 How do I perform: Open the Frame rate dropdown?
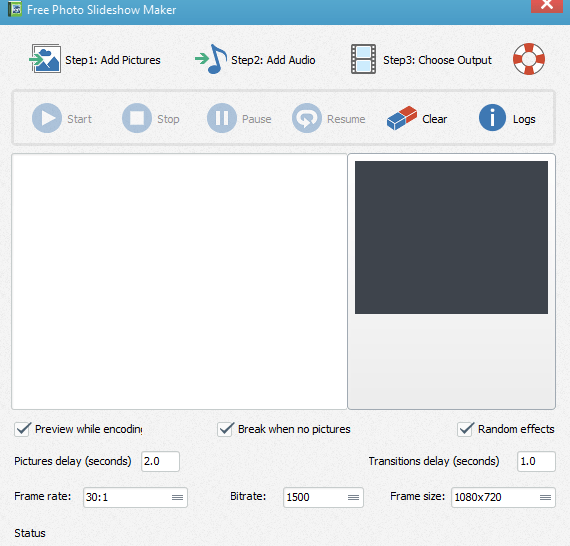click(135, 497)
